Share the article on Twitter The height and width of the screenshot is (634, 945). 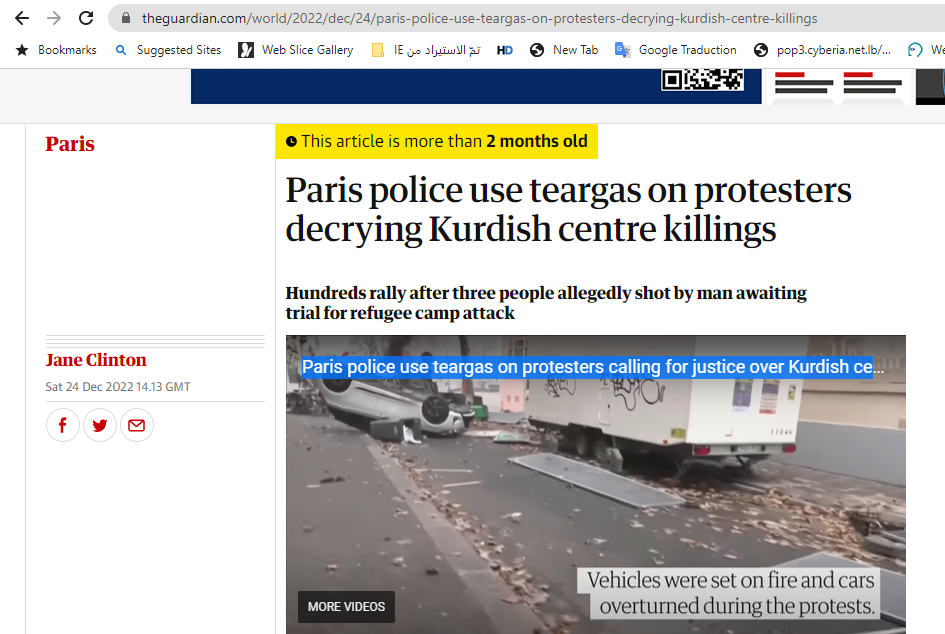[100, 425]
